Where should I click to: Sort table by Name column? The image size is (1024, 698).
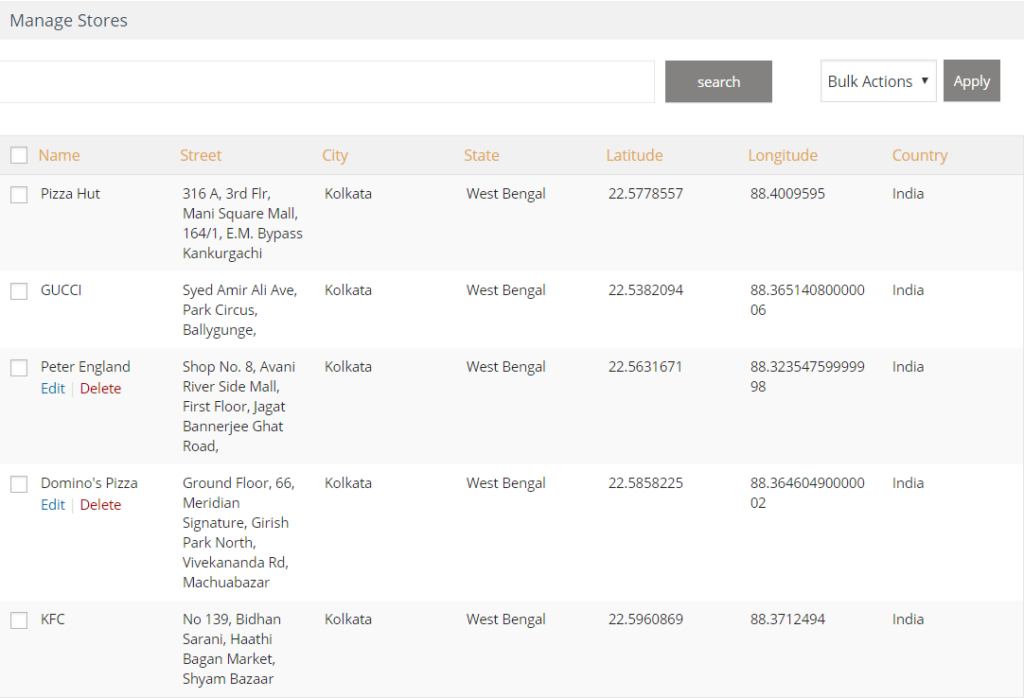tap(59, 155)
